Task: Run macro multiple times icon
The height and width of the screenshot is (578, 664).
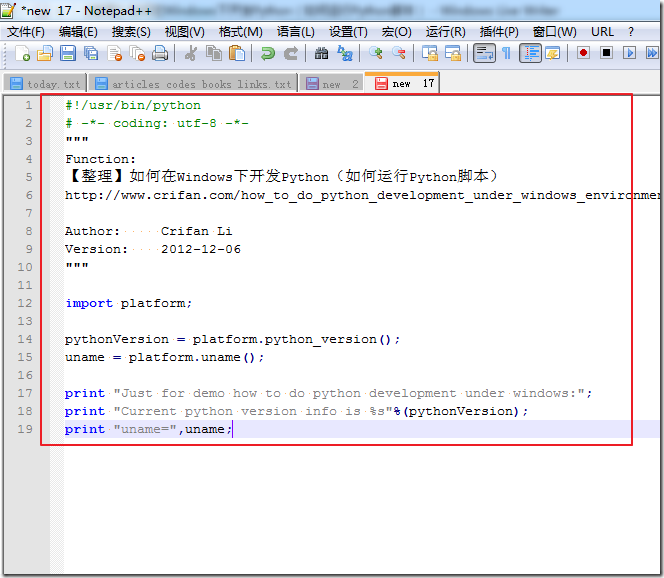Action: point(652,53)
